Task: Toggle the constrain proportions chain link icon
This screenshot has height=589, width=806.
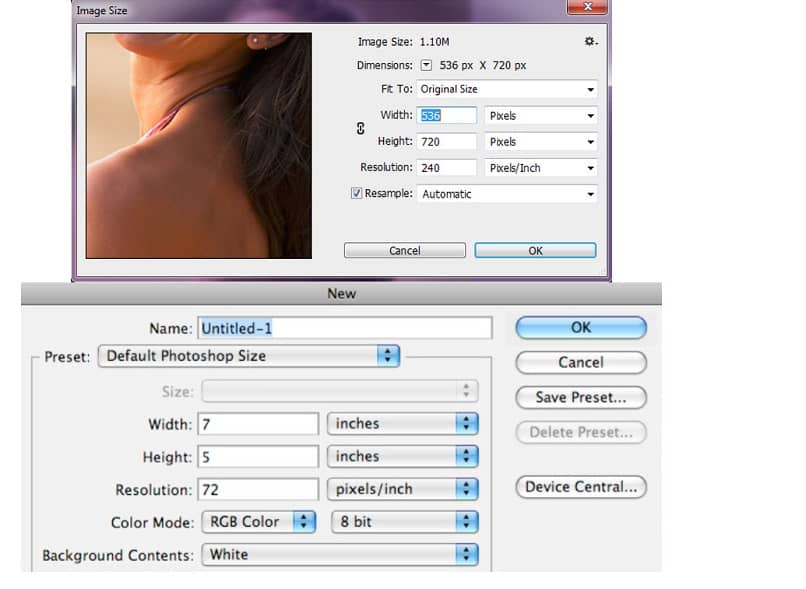Action: coord(360,128)
